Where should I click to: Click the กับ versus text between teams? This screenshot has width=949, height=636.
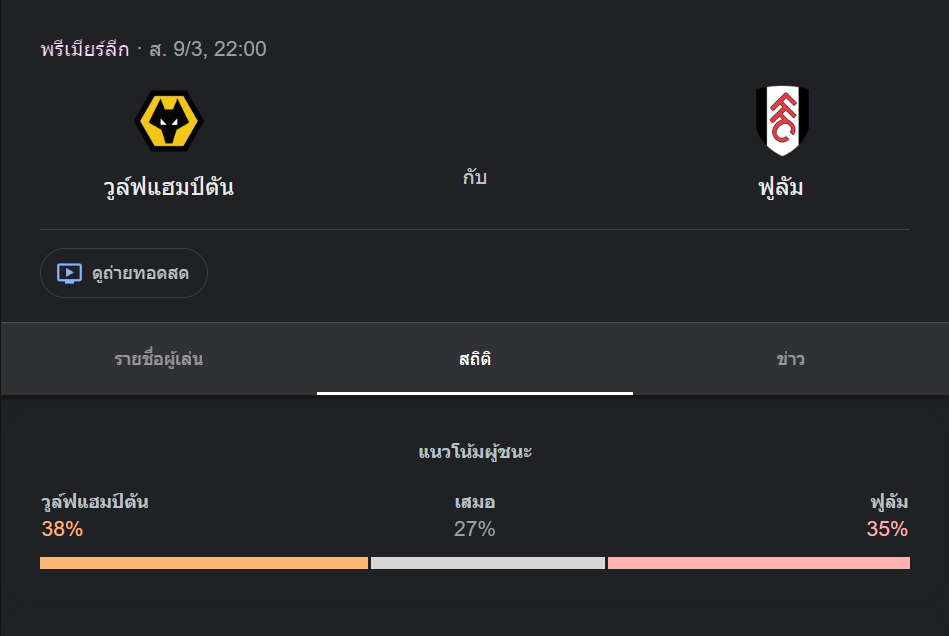[475, 178]
